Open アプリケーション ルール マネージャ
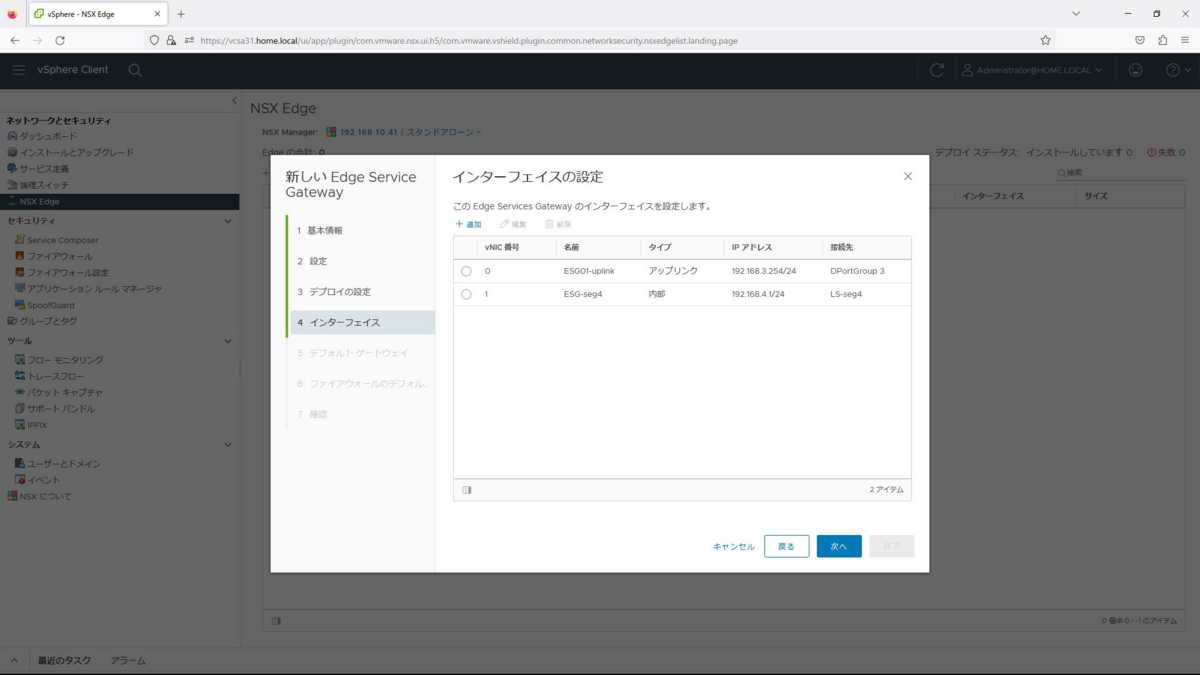 coord(94,289)
